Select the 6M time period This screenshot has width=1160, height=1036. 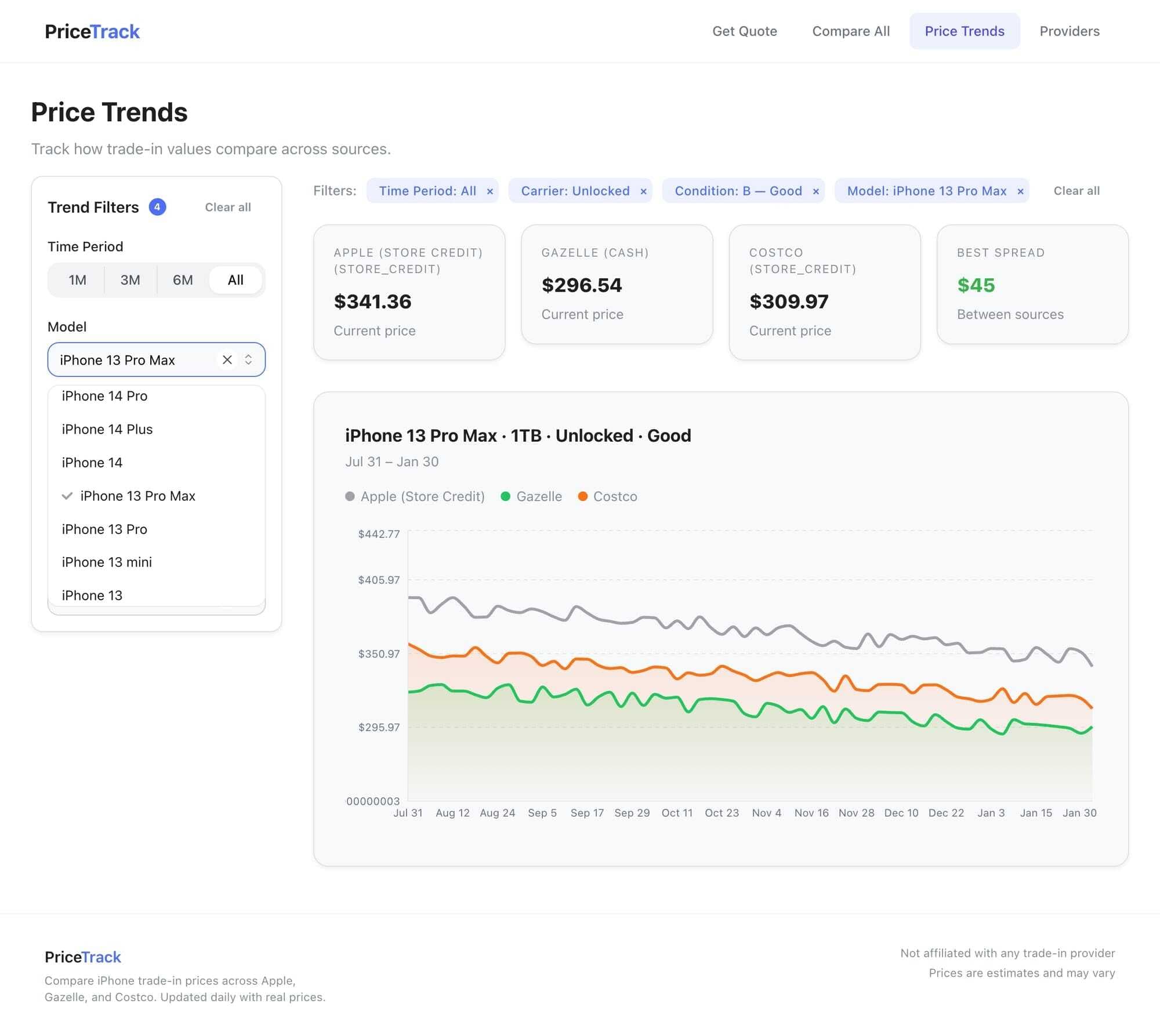pyautogui.click(x=182, y=280)
